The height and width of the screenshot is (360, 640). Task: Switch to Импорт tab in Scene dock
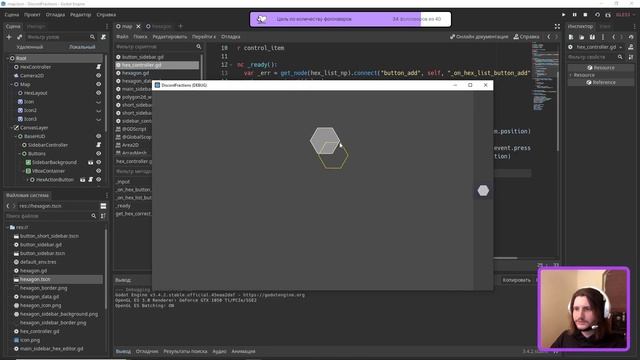click(x=36, y=27)
